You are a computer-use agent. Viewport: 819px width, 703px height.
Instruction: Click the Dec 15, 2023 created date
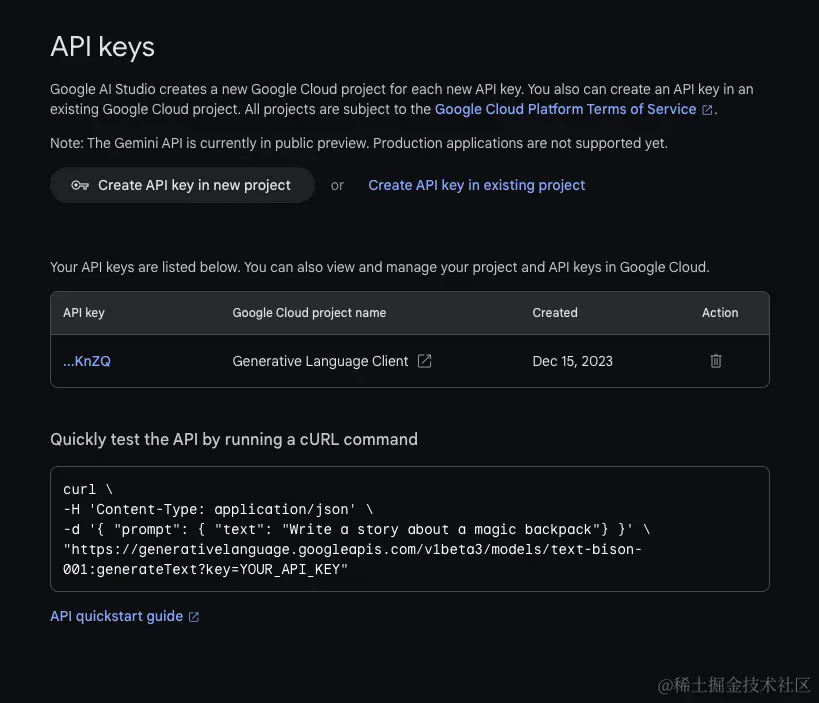(572, 361)
